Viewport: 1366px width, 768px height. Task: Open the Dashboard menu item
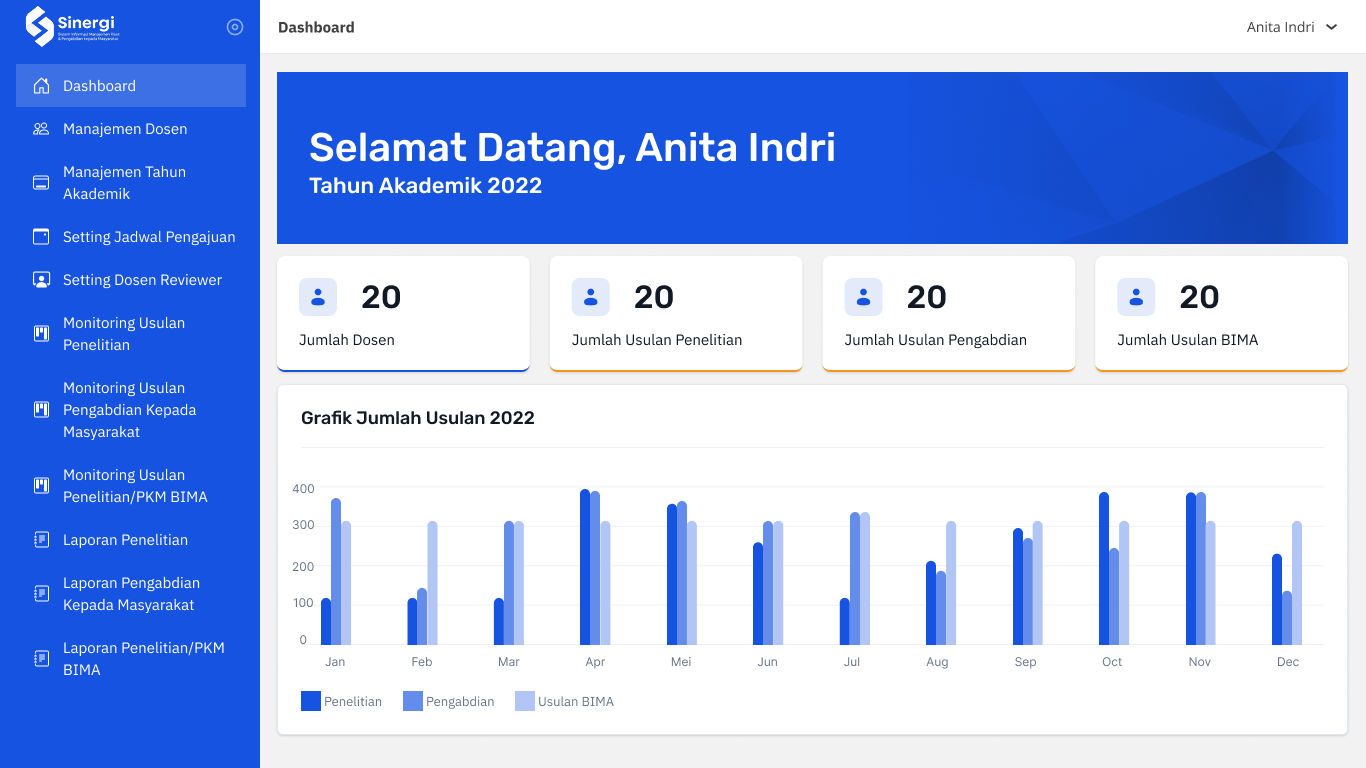tap(131, 86)
